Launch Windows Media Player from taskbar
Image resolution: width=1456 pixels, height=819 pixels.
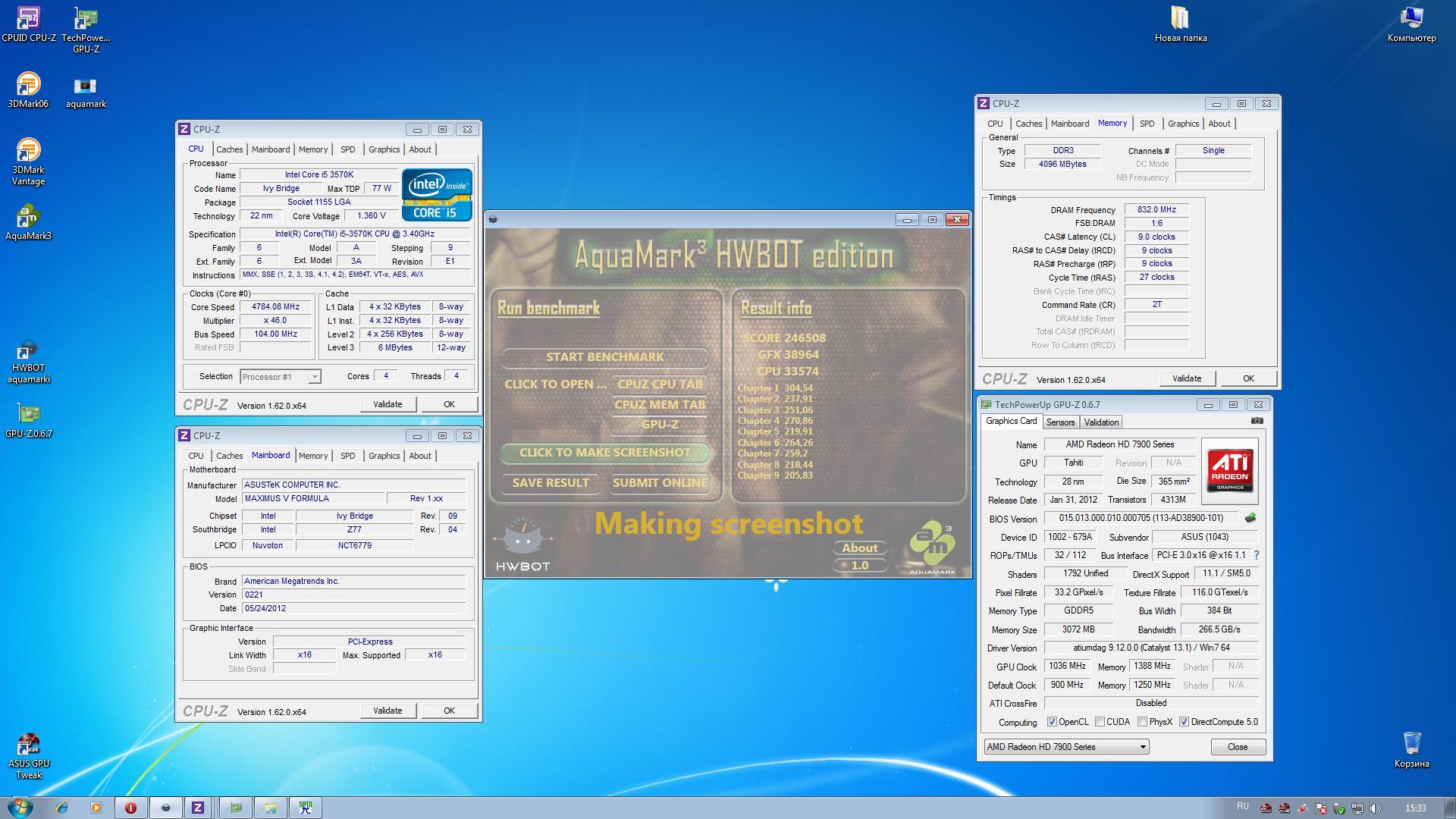click(x=96, y=808)
